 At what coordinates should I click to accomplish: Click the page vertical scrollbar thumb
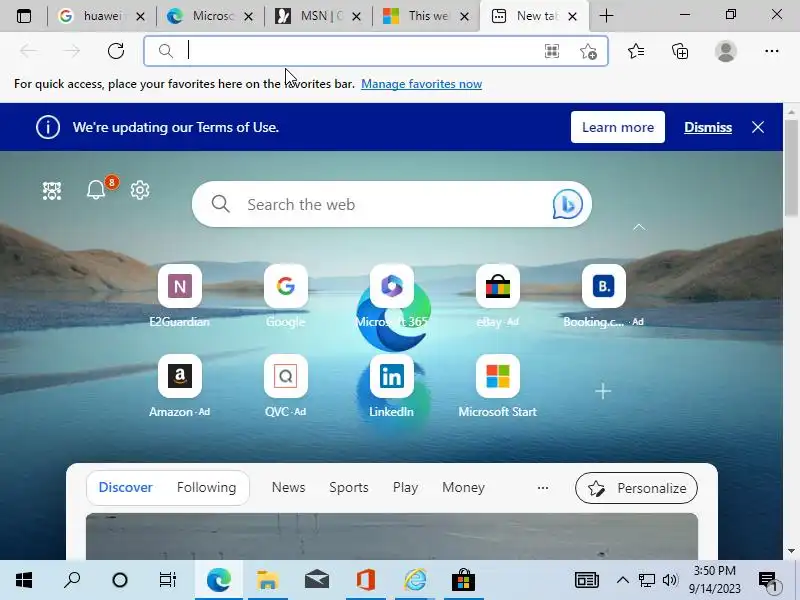791,168
